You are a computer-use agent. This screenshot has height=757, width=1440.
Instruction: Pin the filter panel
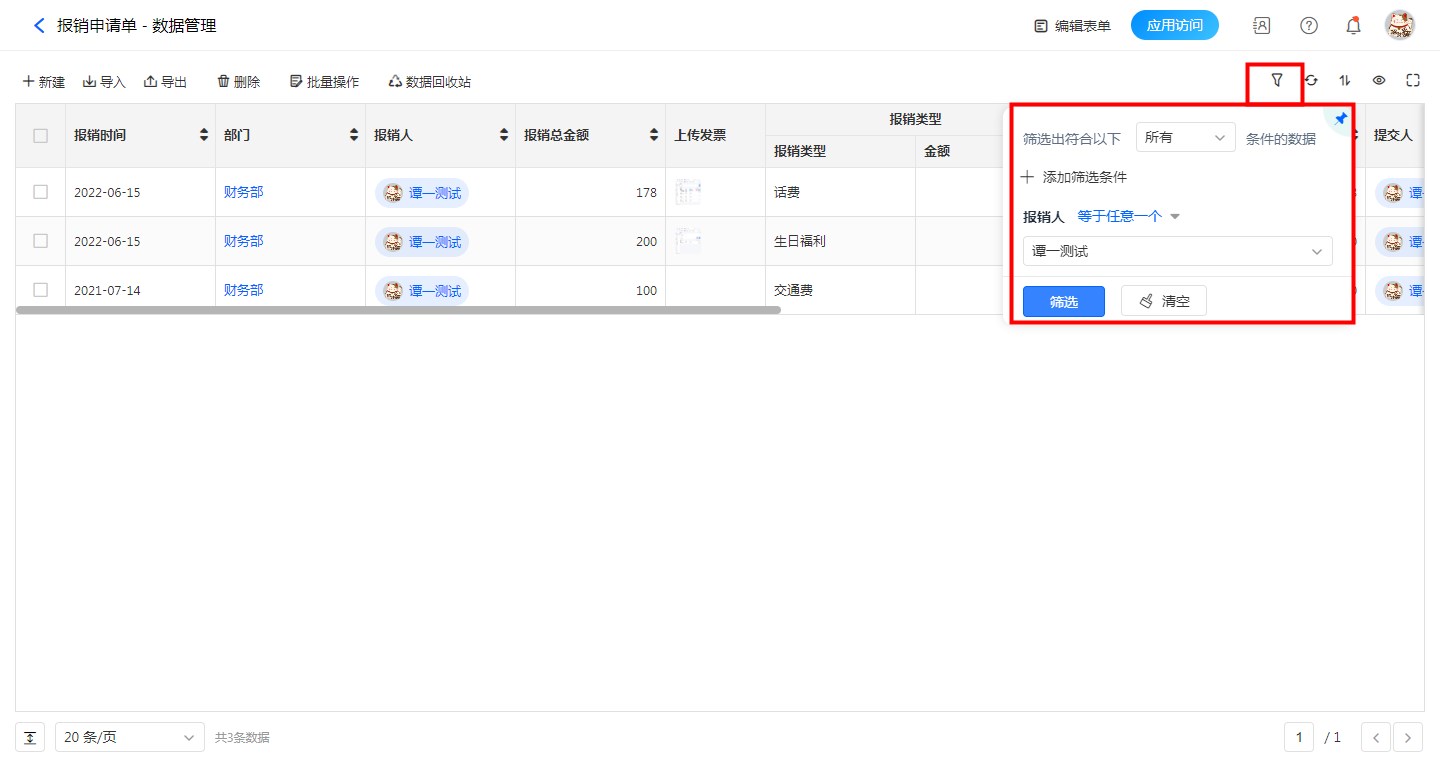[x=1341, y=118]
